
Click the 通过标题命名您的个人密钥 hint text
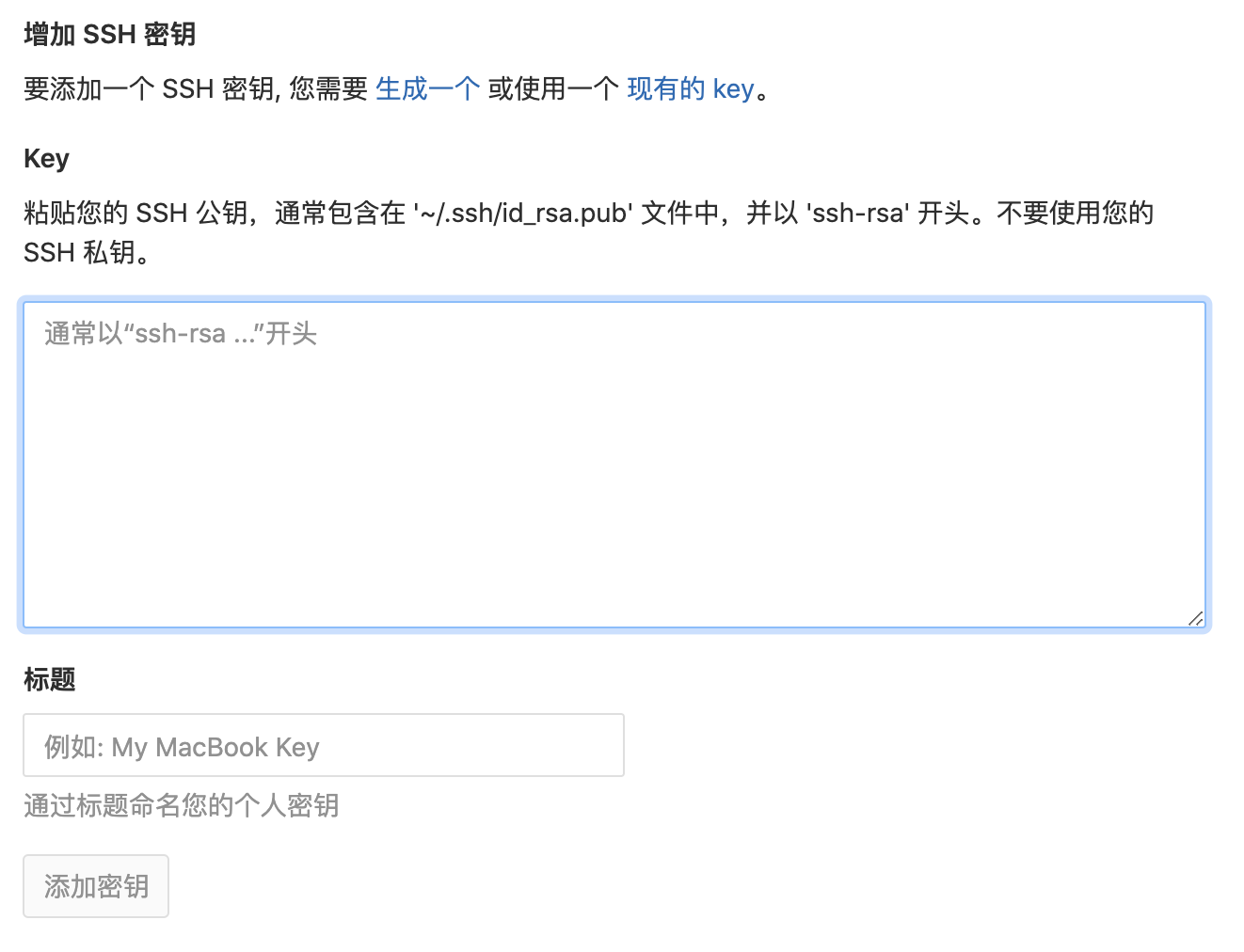[181, 806]
